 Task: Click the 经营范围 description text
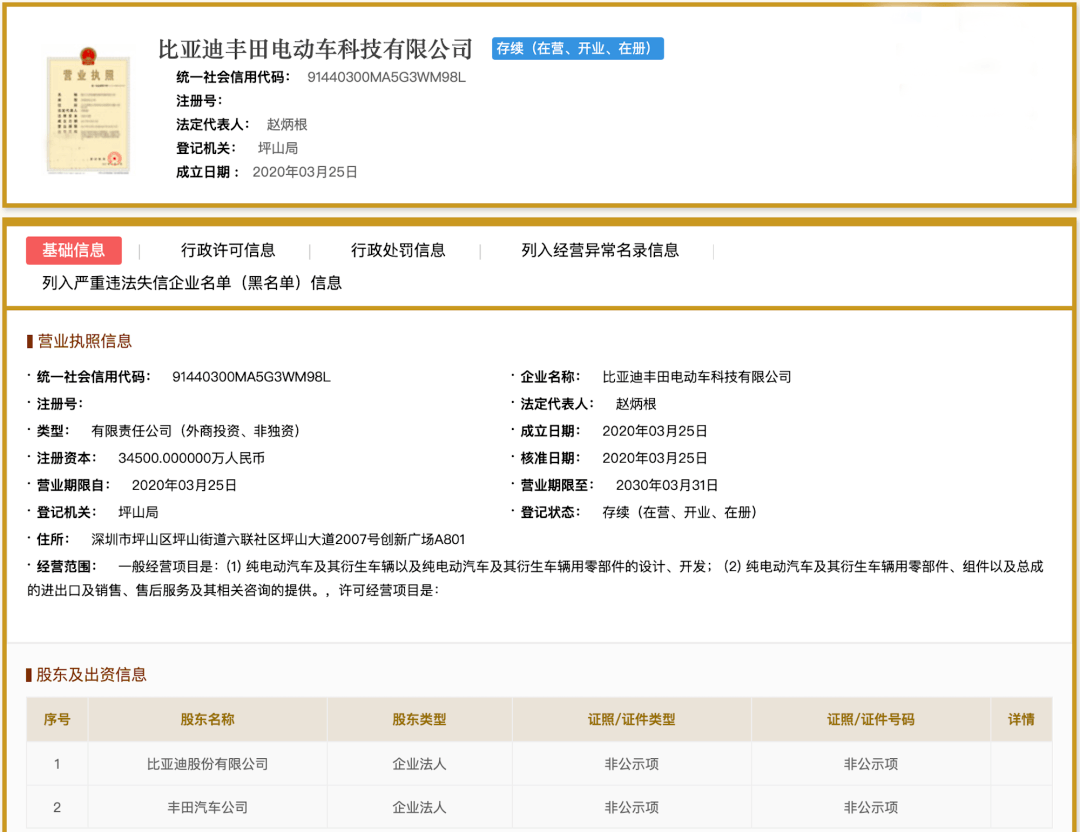[x=535, y=578]
